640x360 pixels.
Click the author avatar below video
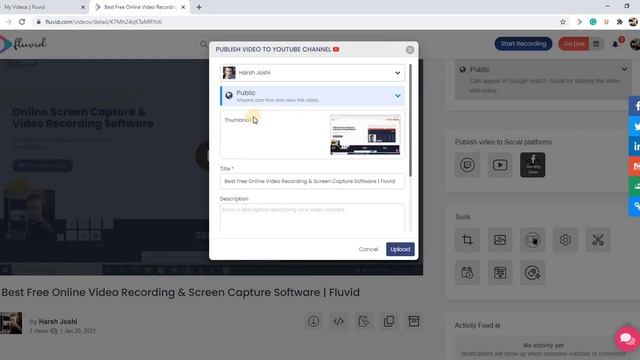click(x=11, y=323)
